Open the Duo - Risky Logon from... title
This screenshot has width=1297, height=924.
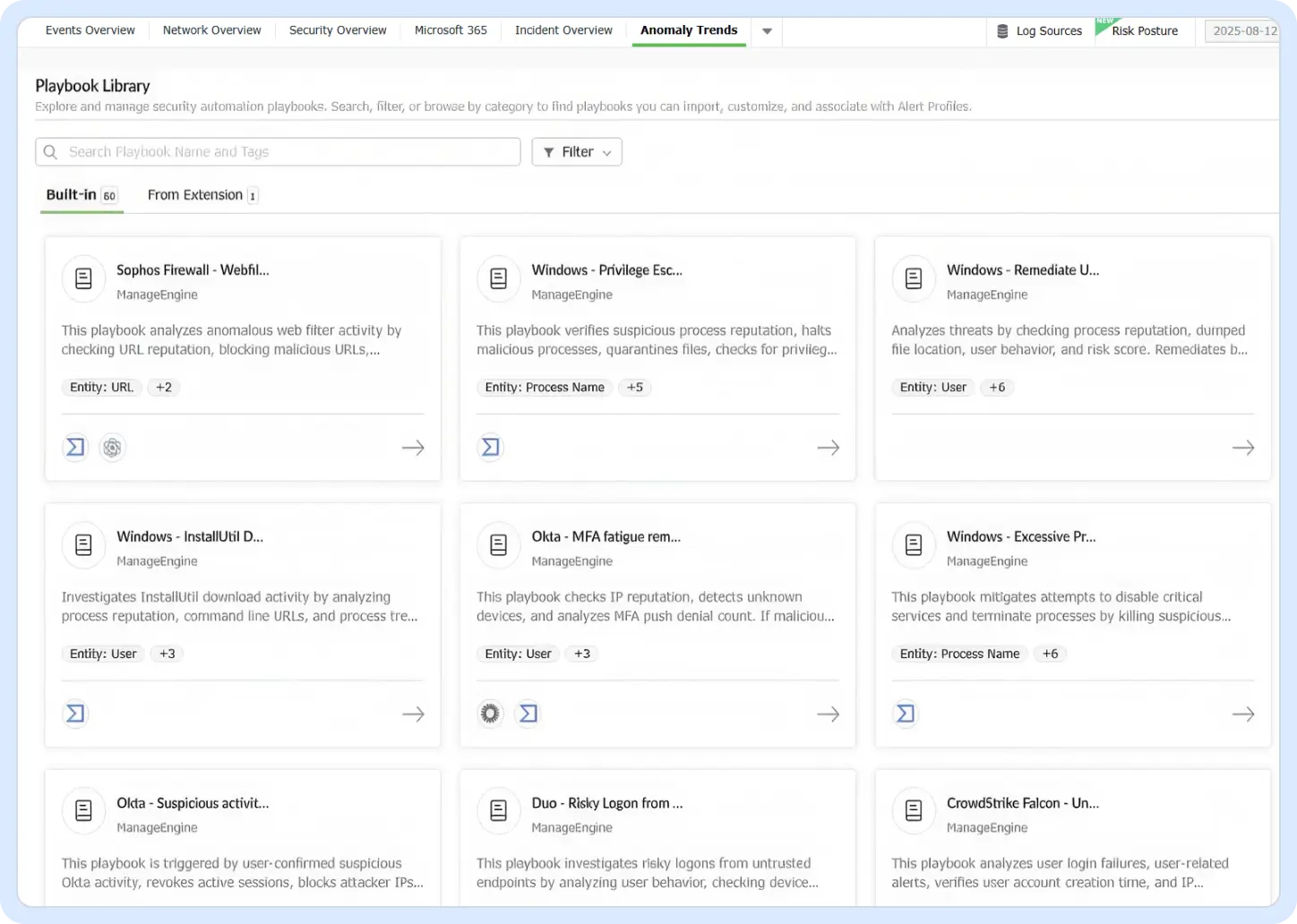coord(606,803)
